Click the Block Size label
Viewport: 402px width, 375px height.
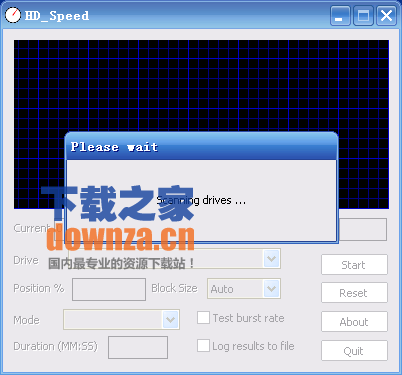point(174,288)
